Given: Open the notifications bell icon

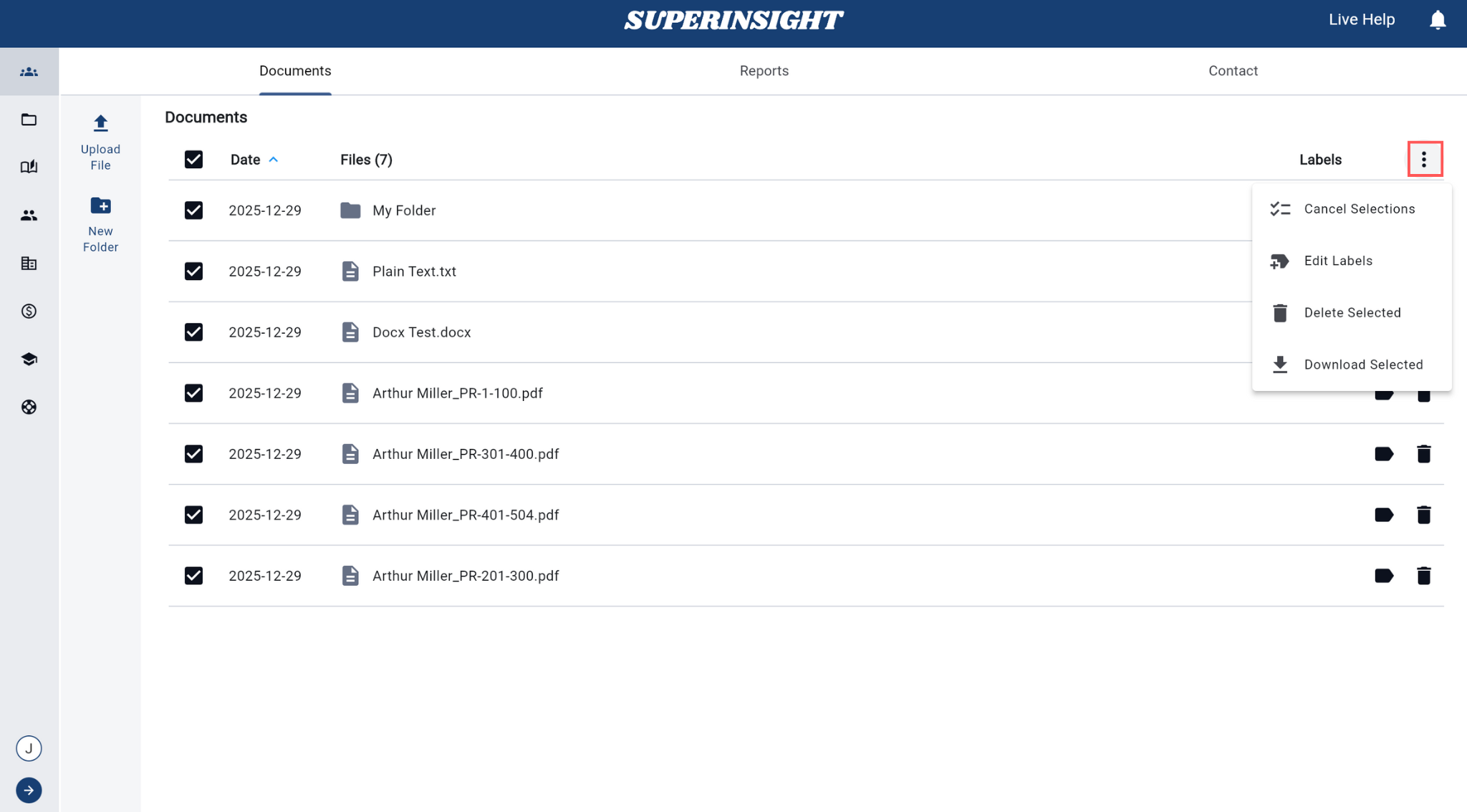Looking at the screenshot, I should point(1438,19).
